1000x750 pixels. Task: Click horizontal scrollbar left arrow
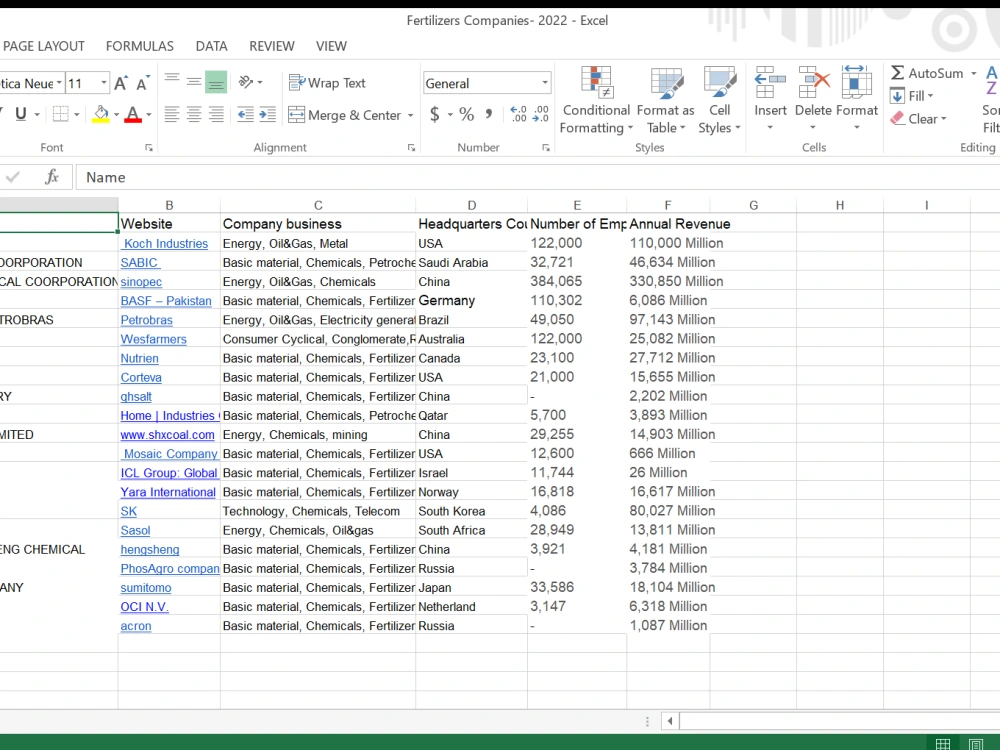670,721
